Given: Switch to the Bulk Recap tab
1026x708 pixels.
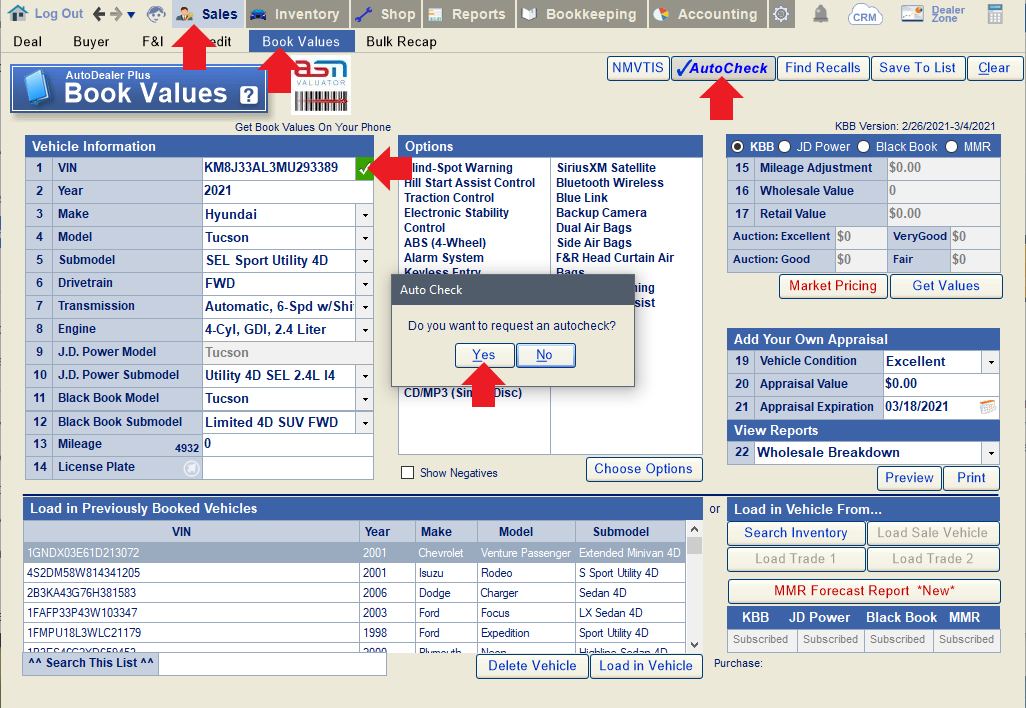Looking at the screenshot, I should [x=401, y=41].
